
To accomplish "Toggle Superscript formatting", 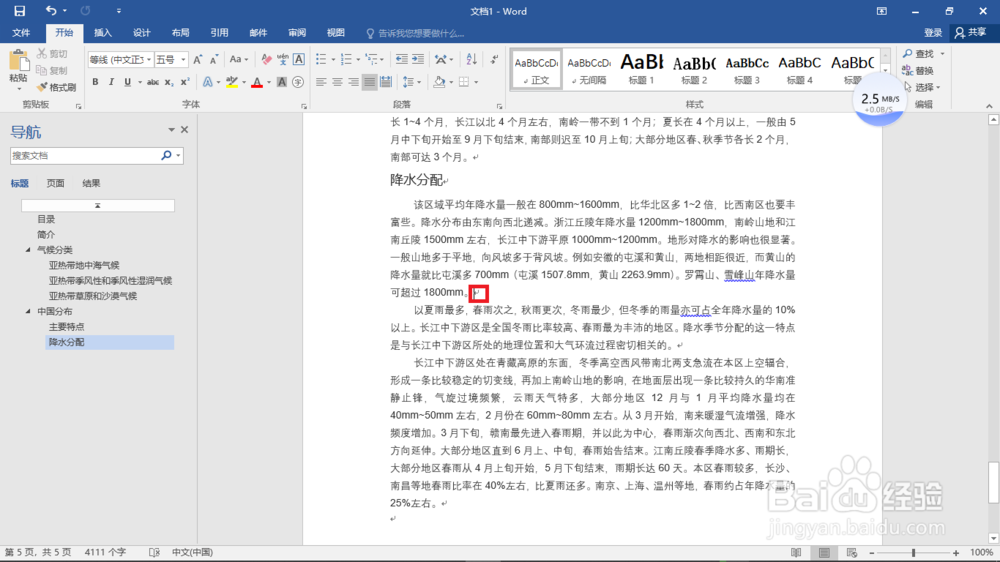I will [185, 82].
